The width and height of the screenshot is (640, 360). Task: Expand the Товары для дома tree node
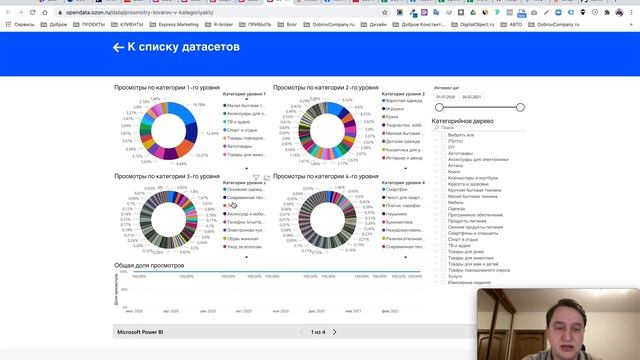[x=436, y=252]
